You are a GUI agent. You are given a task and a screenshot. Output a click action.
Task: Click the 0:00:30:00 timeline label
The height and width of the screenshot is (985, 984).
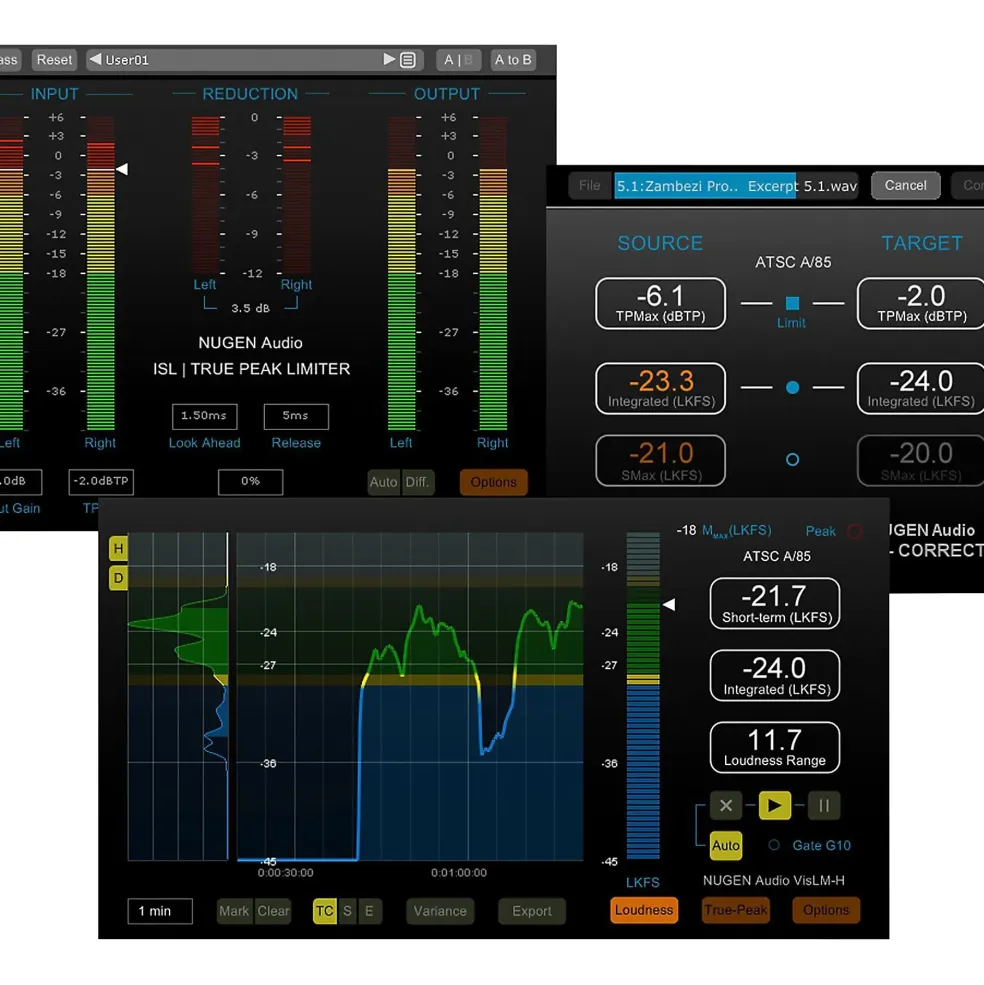click(285, 873)
